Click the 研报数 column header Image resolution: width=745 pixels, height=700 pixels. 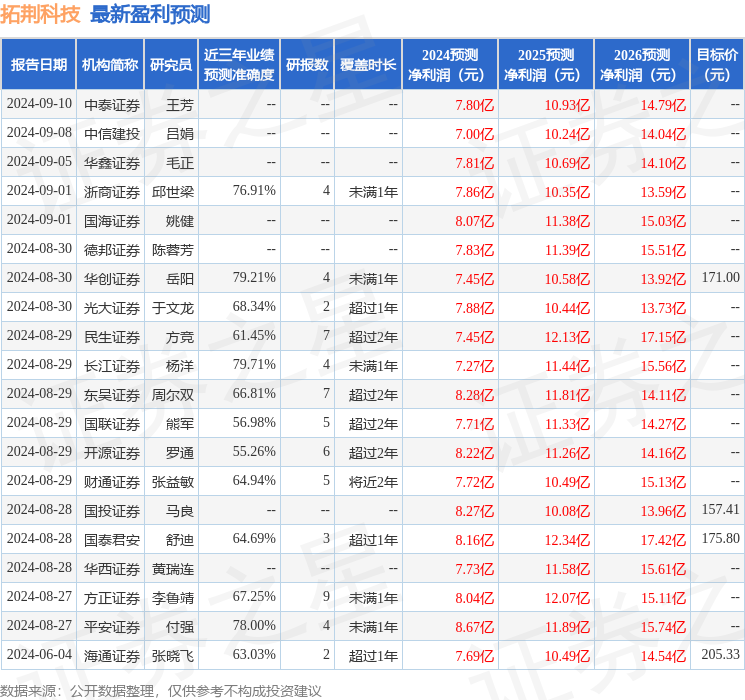point(307,65)
